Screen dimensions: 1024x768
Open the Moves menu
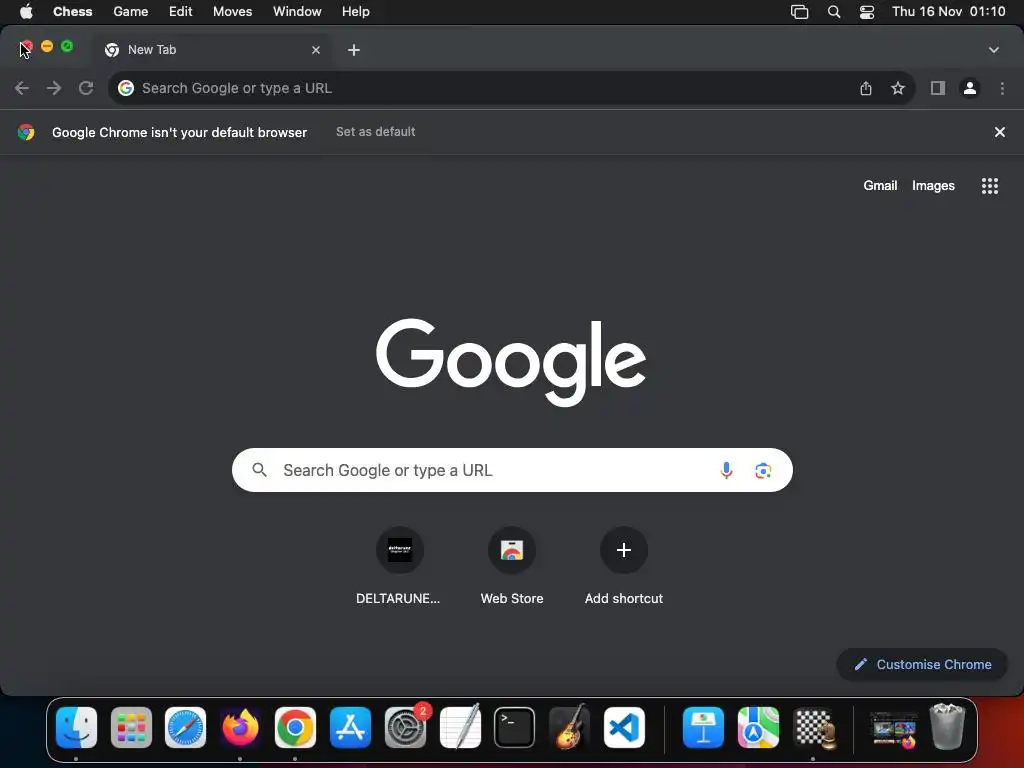[x=232, y=12]
